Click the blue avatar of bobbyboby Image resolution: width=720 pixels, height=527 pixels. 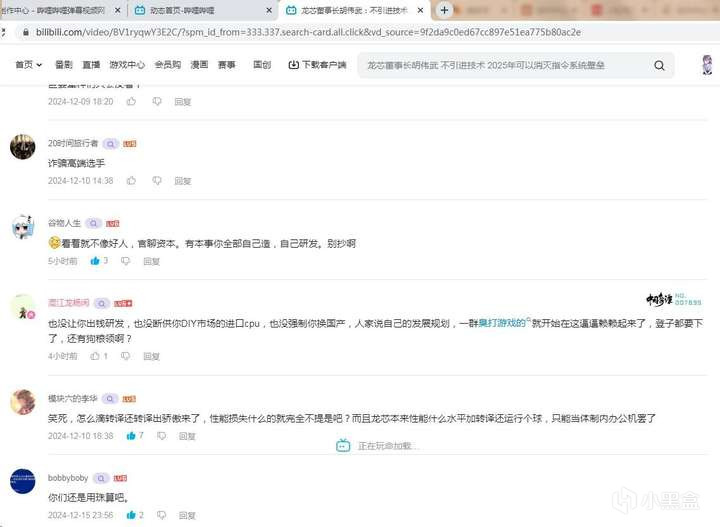tap(22, 481)
